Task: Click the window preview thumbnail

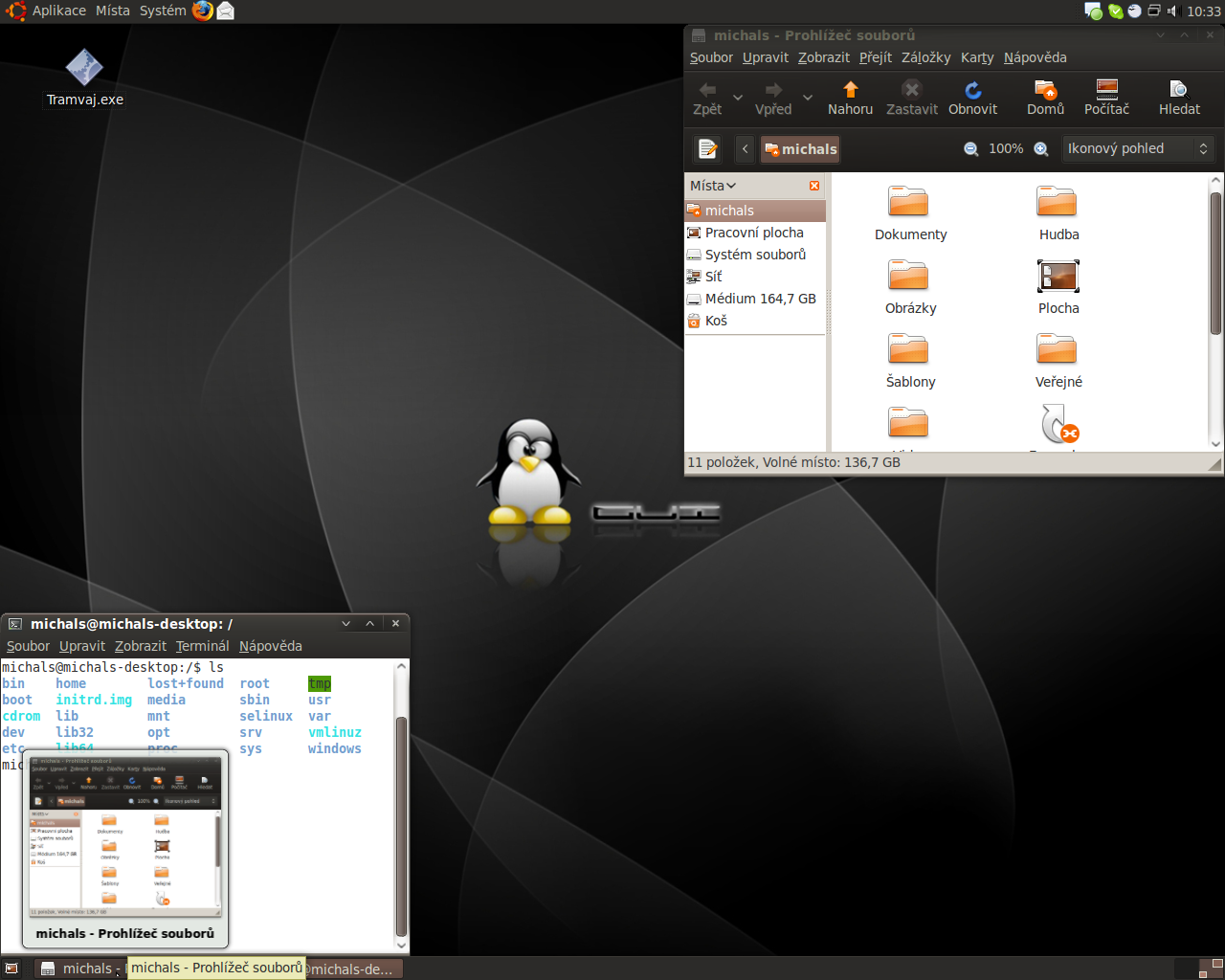Action: point(125,835)
